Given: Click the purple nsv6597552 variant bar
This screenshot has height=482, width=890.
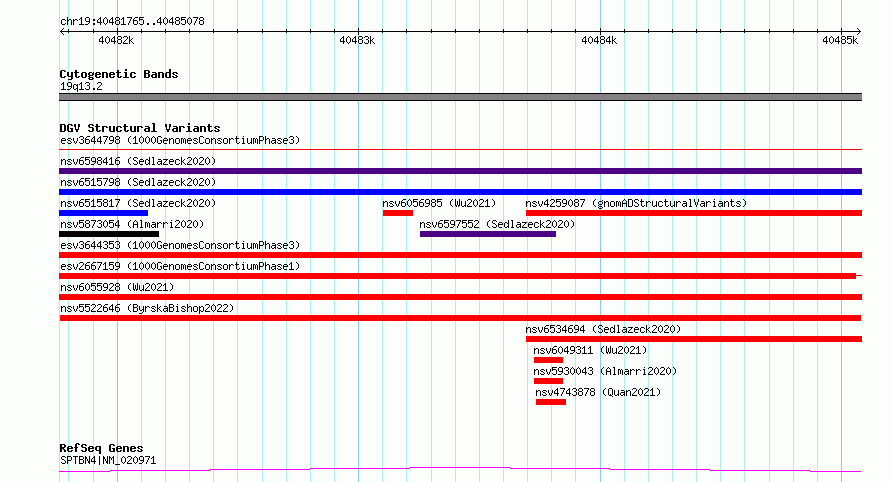Looking at the screenshot, I should [x=488, y=234].
